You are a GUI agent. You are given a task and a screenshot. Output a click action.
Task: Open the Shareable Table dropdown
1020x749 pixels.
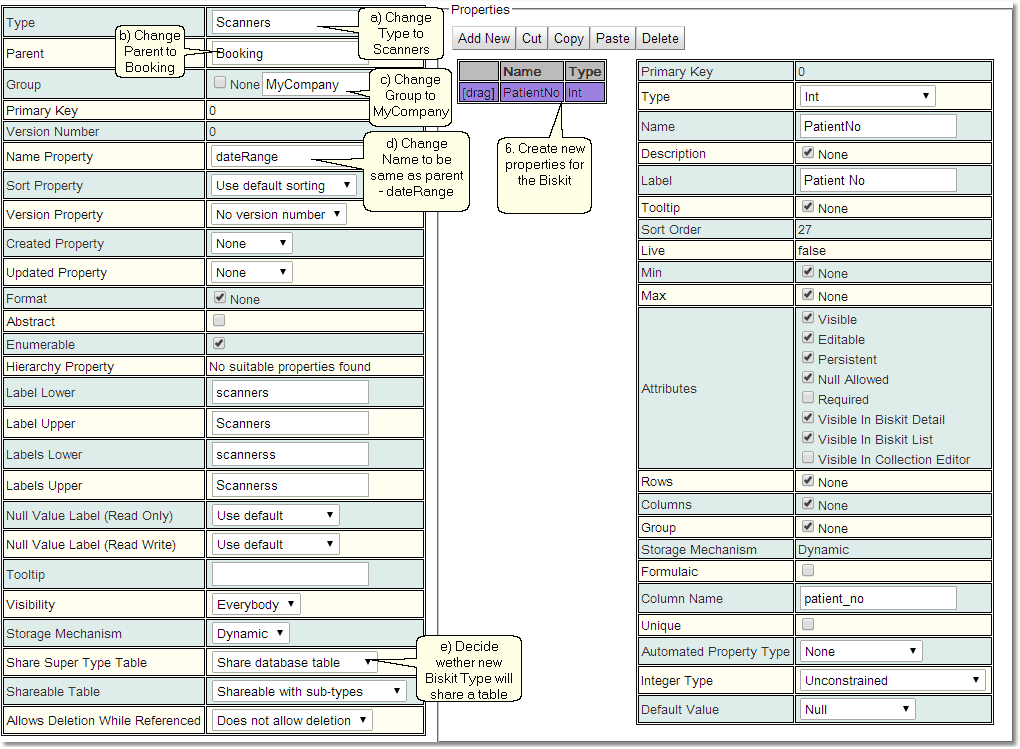(x=309, y=692)
